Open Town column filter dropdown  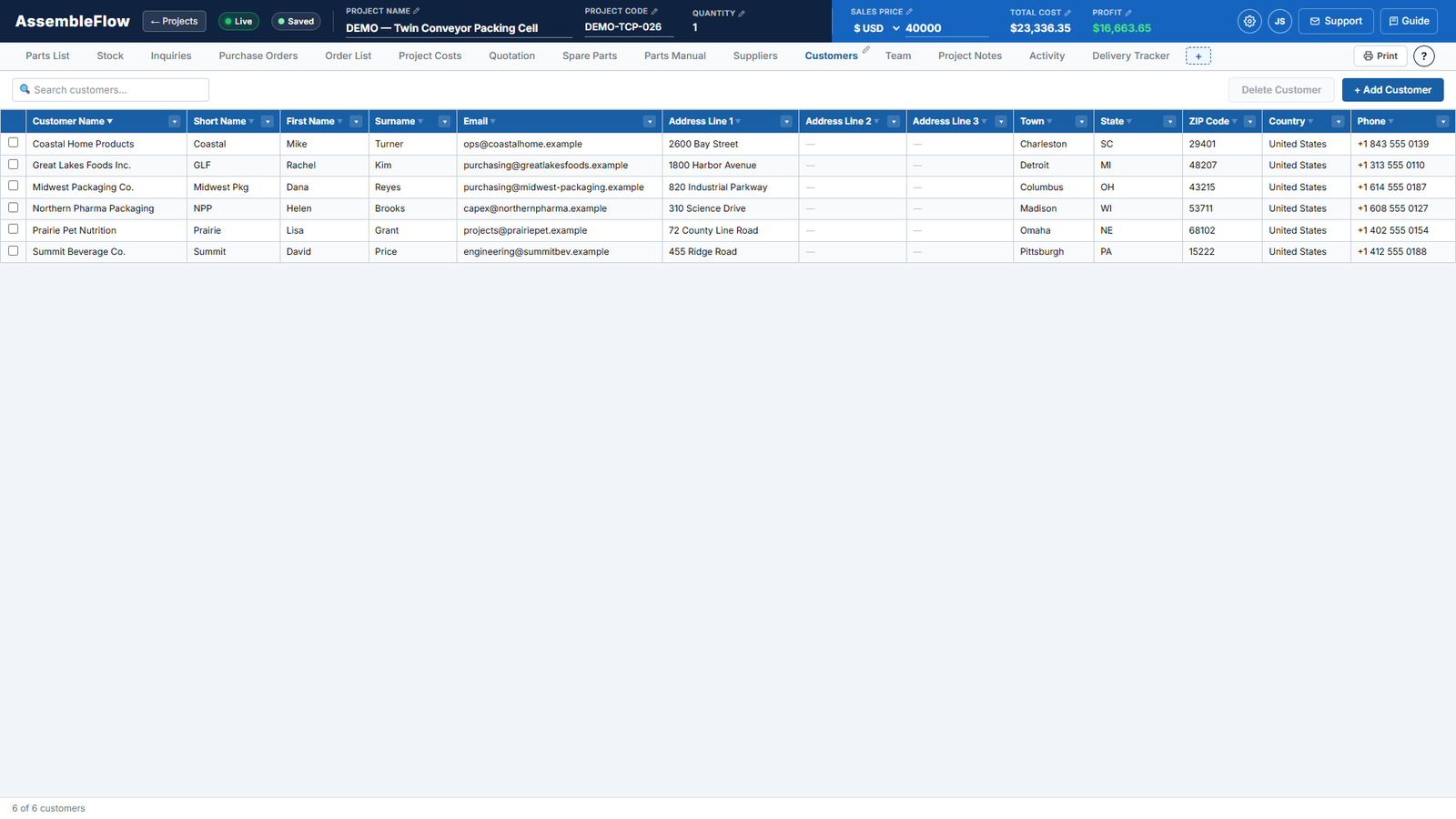click(1081, 122)
